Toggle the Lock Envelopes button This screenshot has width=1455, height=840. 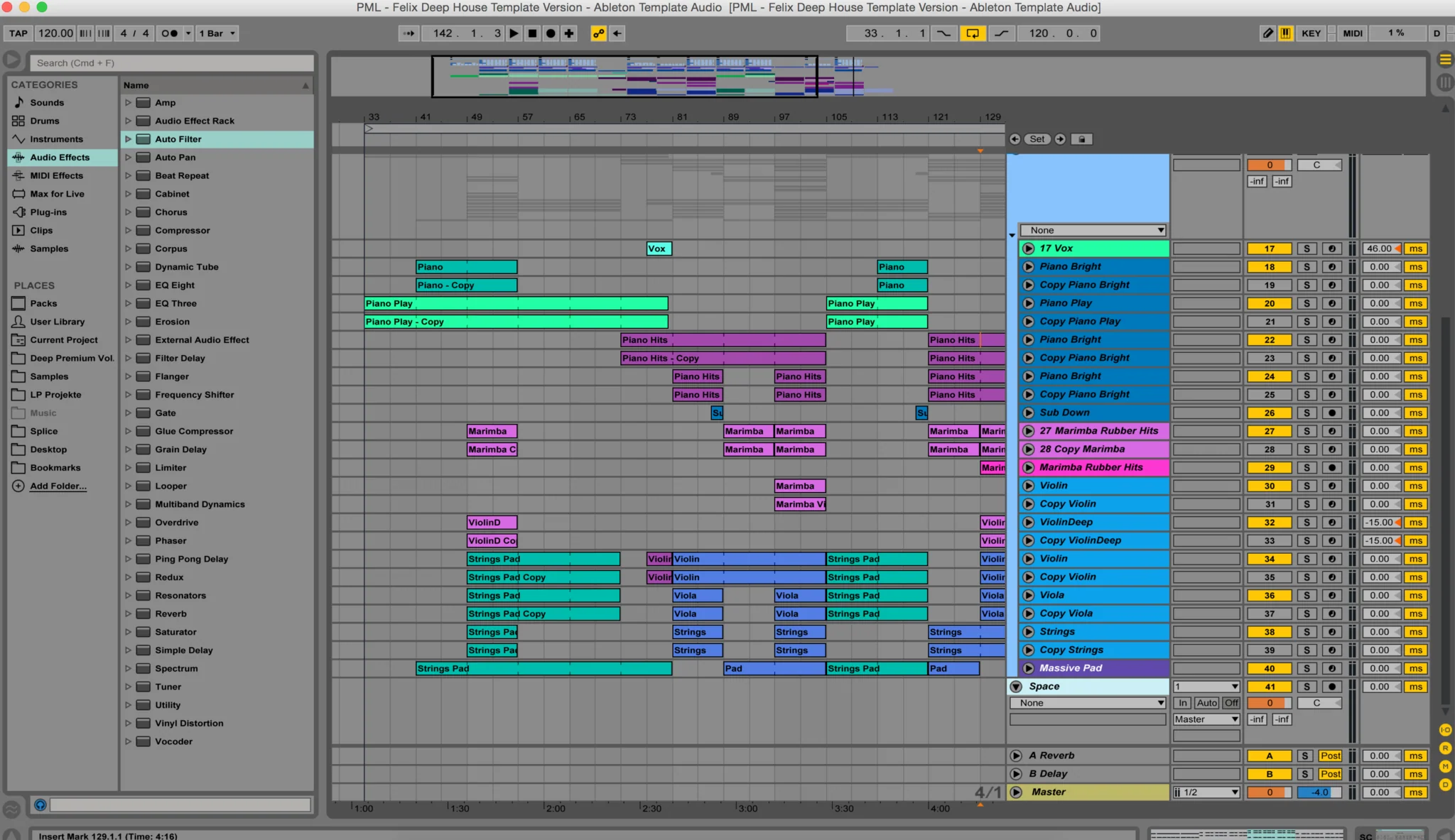coord(1081,139)
